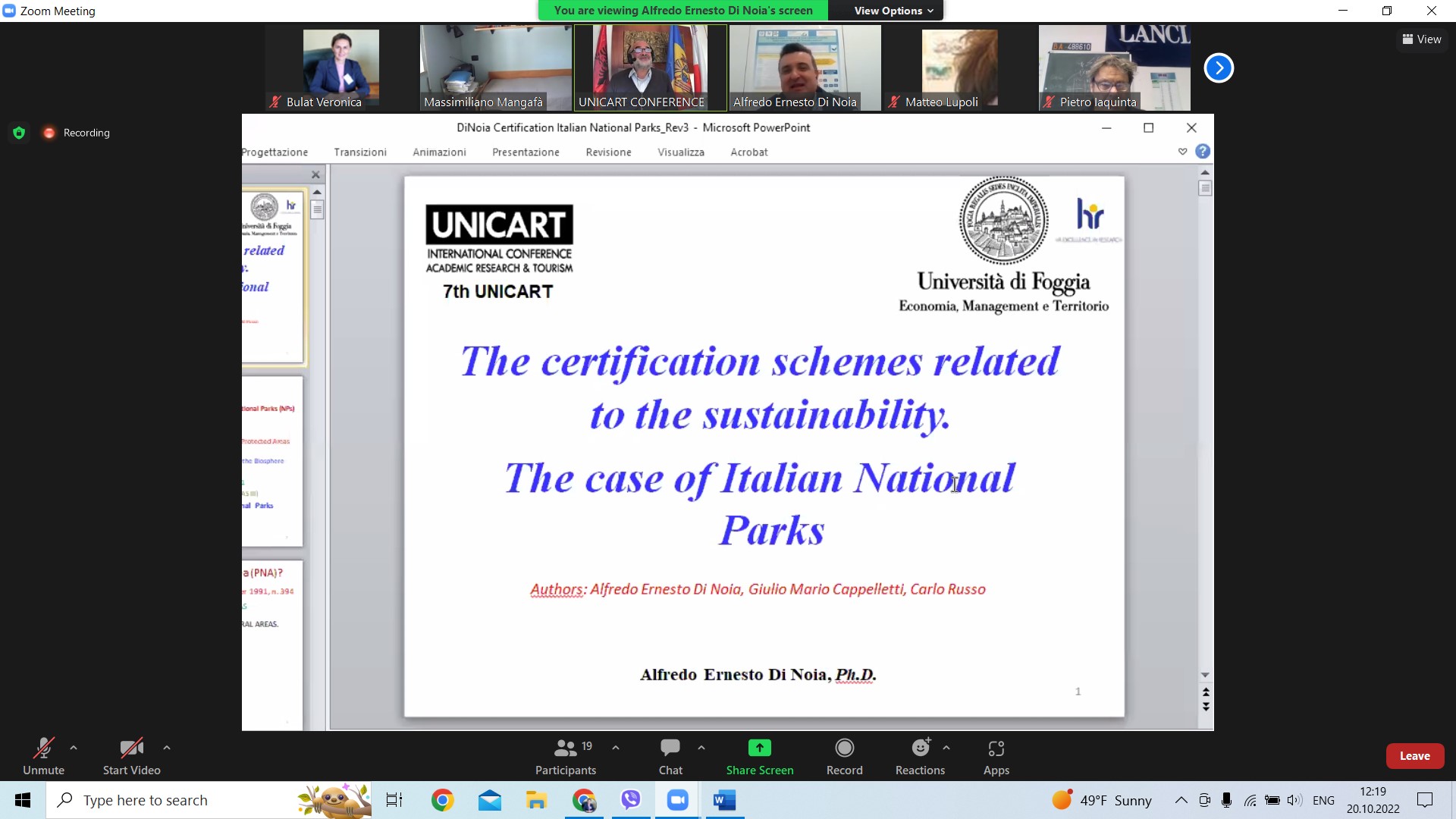Viewport: 1456px width, 819px height.
Task: Open Word from the taskbar
Action: click(x=724, y=800)
